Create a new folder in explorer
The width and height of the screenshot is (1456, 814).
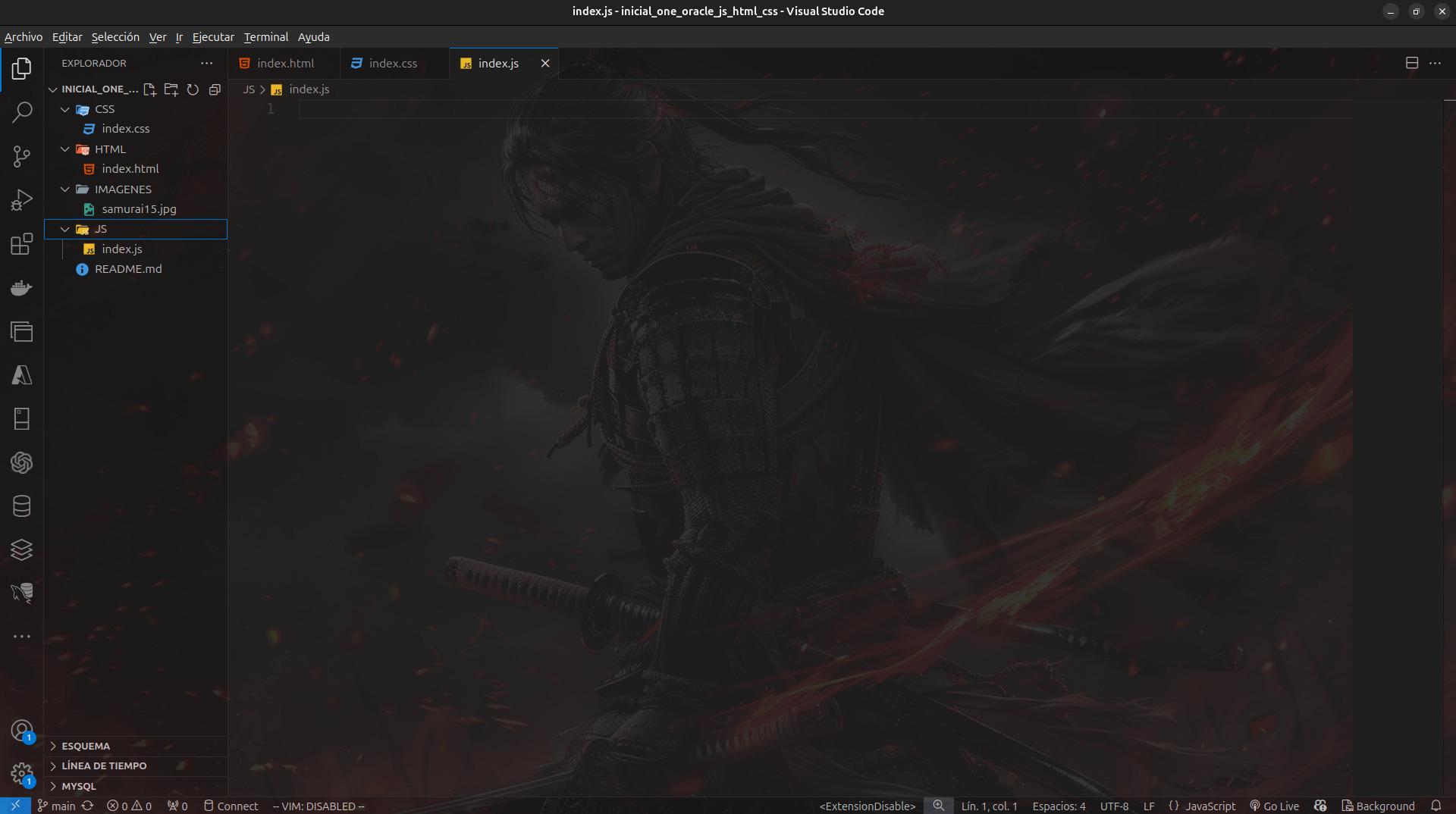click(x=171, y=89)
